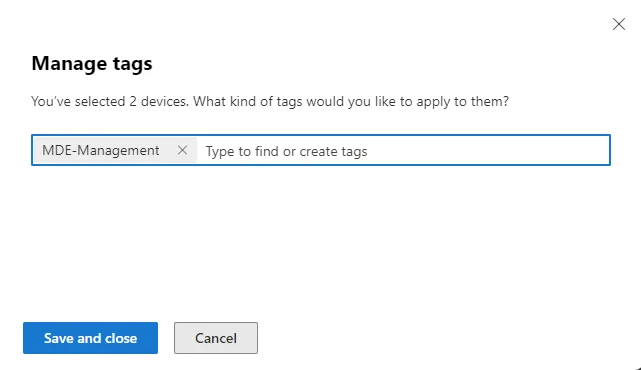Close the Manage tags dialog
Image resolution: width=641 pixels, height=370 pixels.
pos(619,24)
